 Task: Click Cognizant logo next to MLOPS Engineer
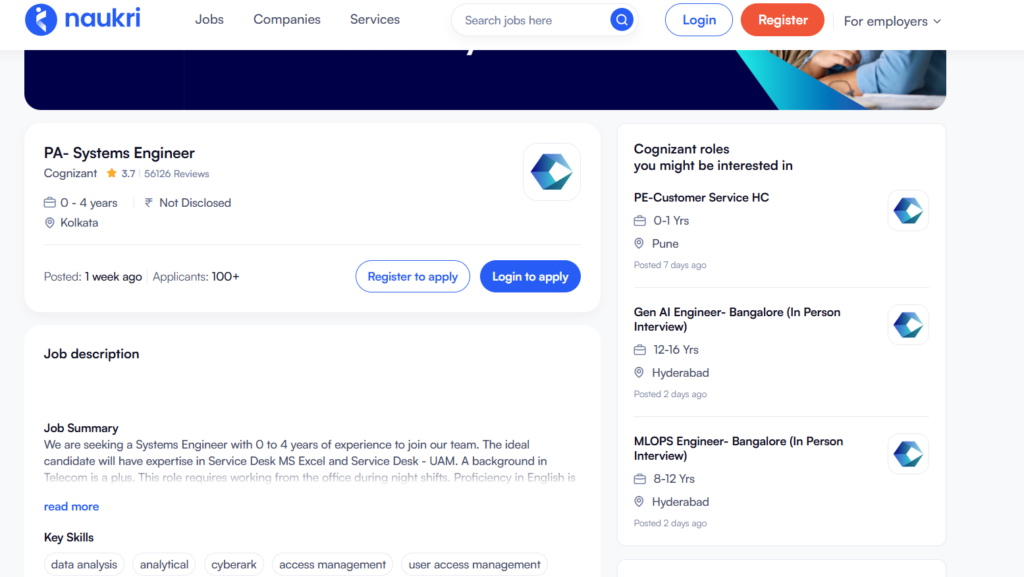(x=908, y=454)
